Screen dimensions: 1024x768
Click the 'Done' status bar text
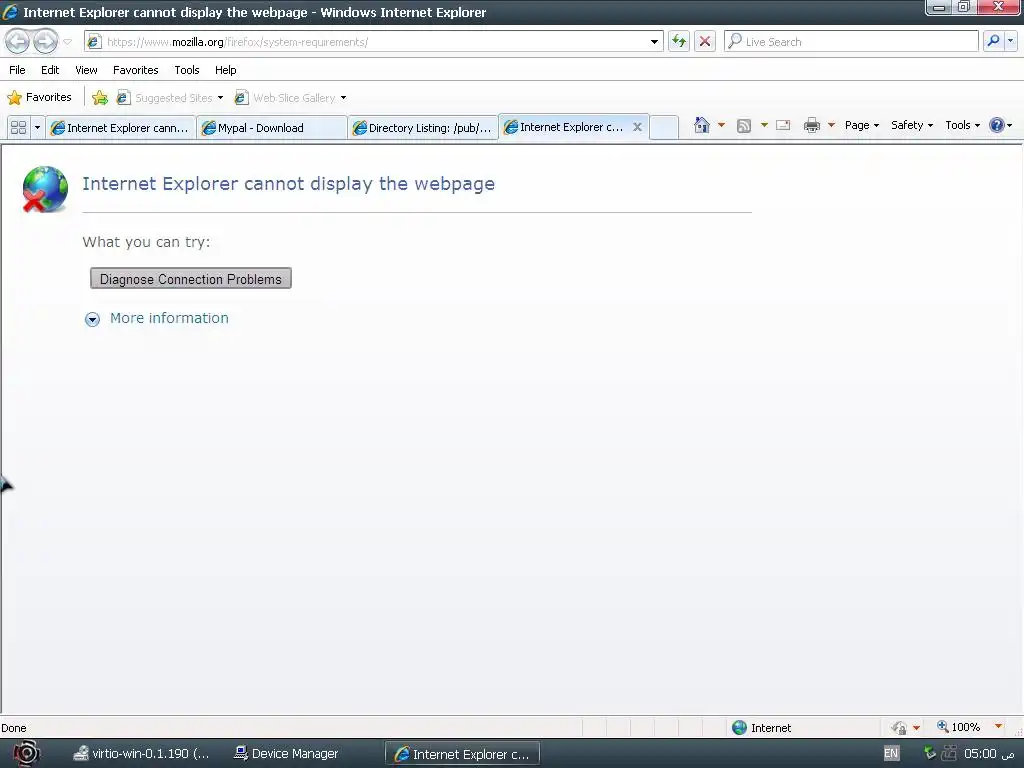[14, 728]
